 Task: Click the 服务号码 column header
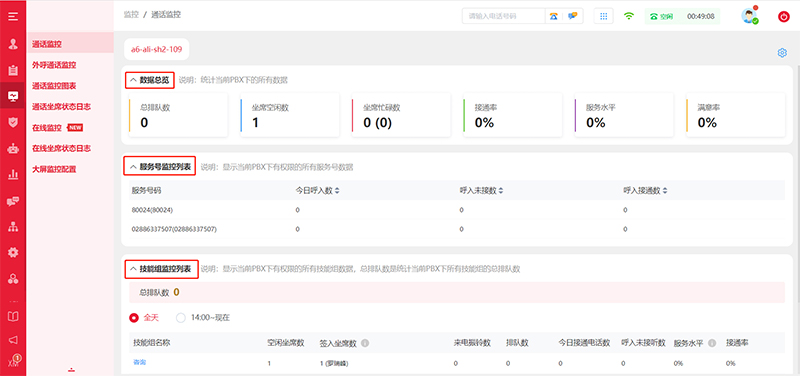pyautogui.click(x=147, y=190)
